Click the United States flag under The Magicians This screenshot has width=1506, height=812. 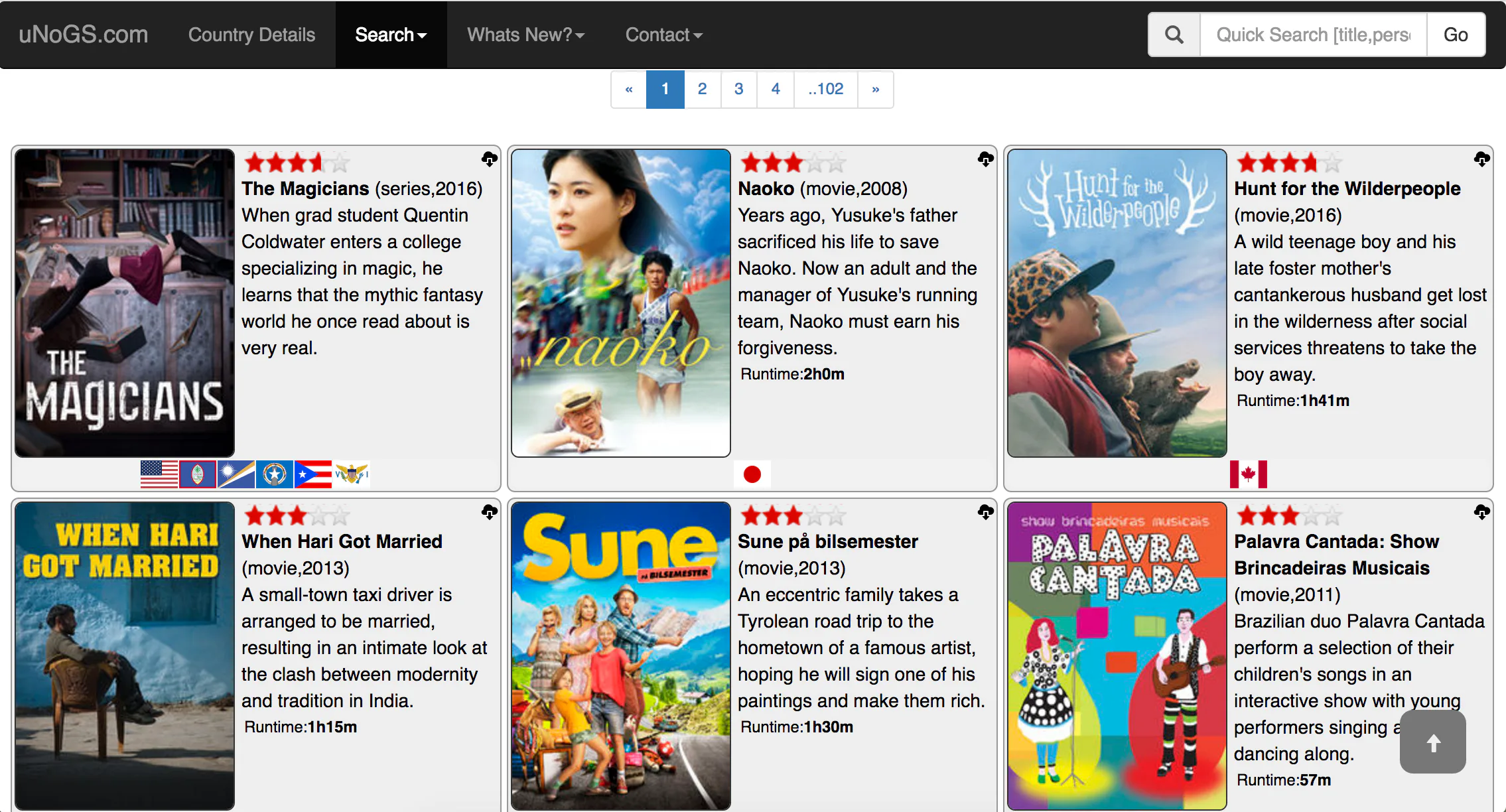[159, 474]
